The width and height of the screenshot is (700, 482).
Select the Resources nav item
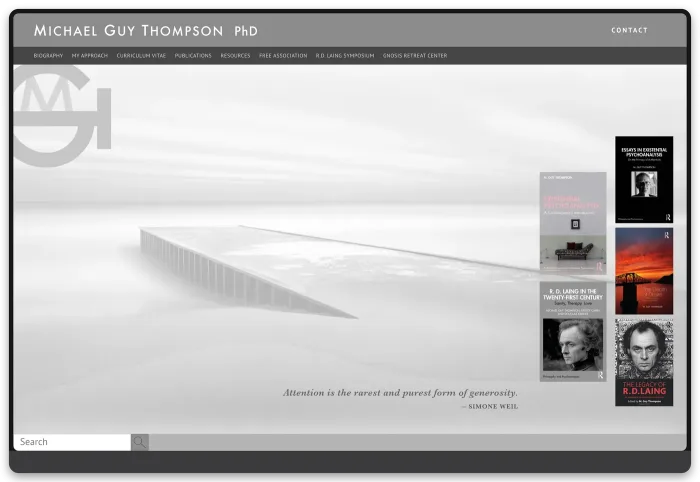click(x=235, y=56)
